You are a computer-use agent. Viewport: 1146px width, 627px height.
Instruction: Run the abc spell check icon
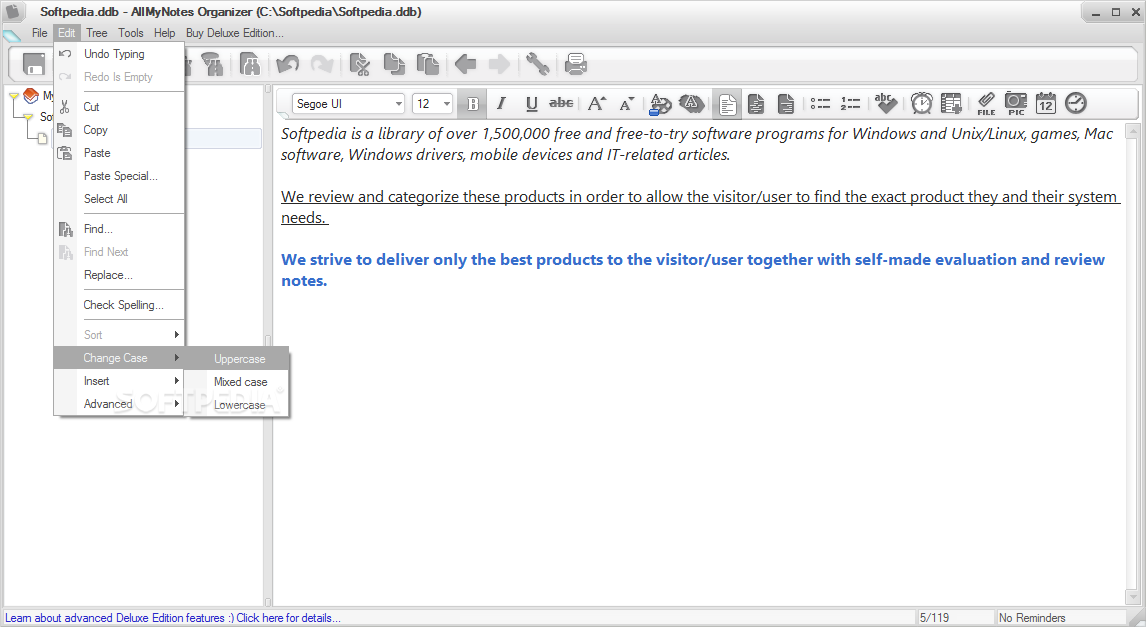pos(885,104)
